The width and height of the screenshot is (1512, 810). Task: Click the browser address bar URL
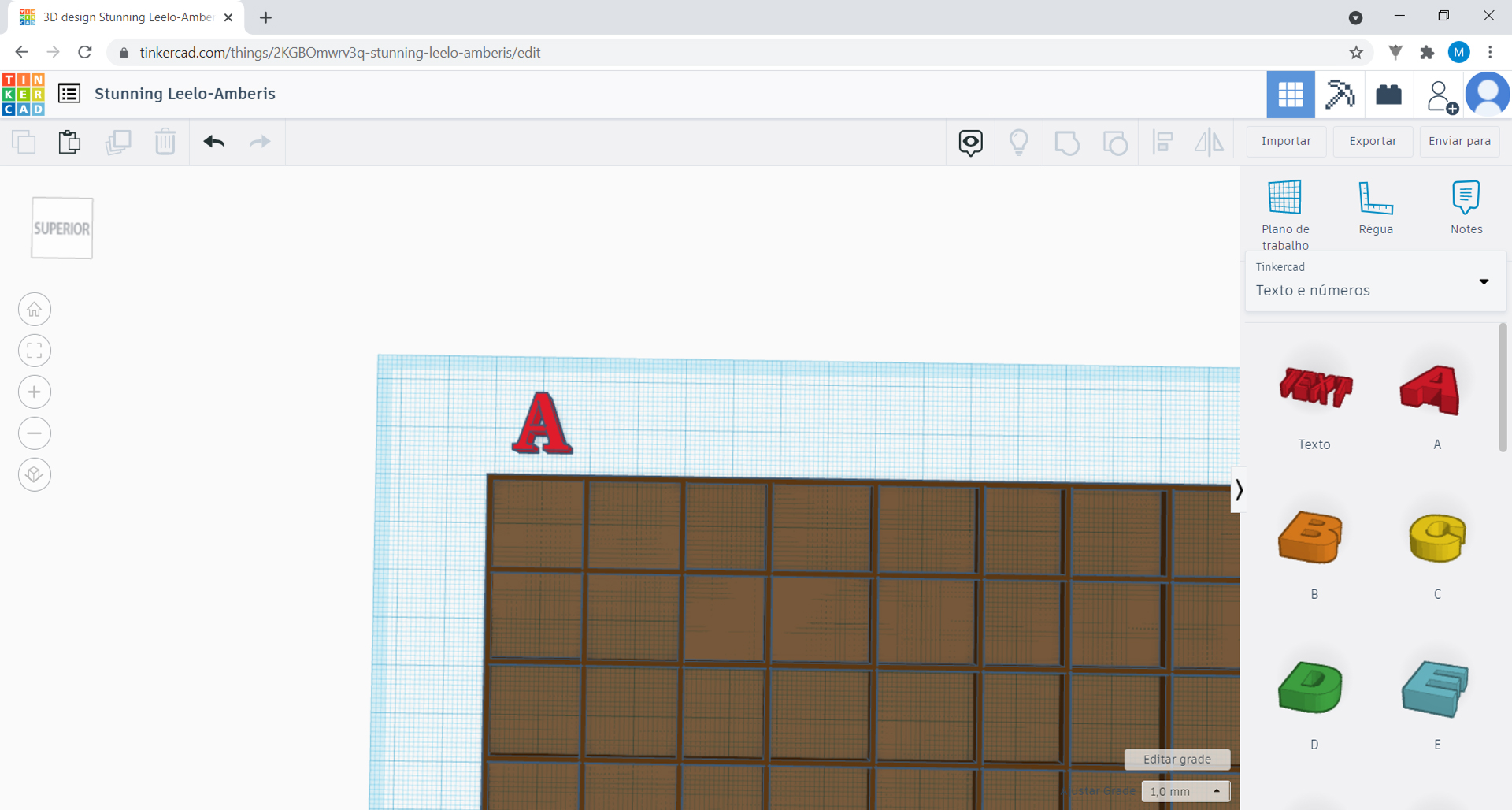(339, 53)
